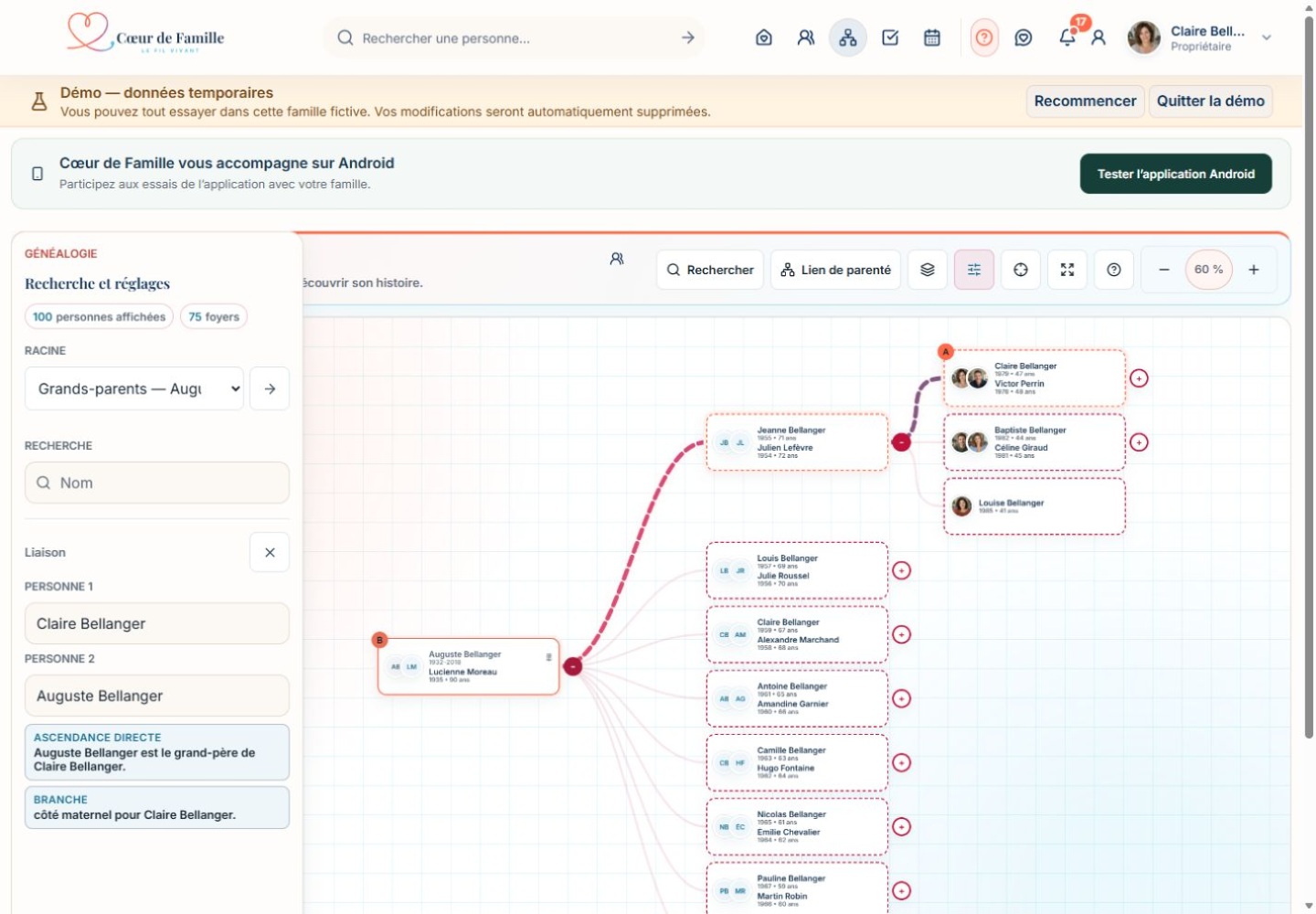Click the orange help question mark icon
The image size is (1316, 914).
point(984,37)
